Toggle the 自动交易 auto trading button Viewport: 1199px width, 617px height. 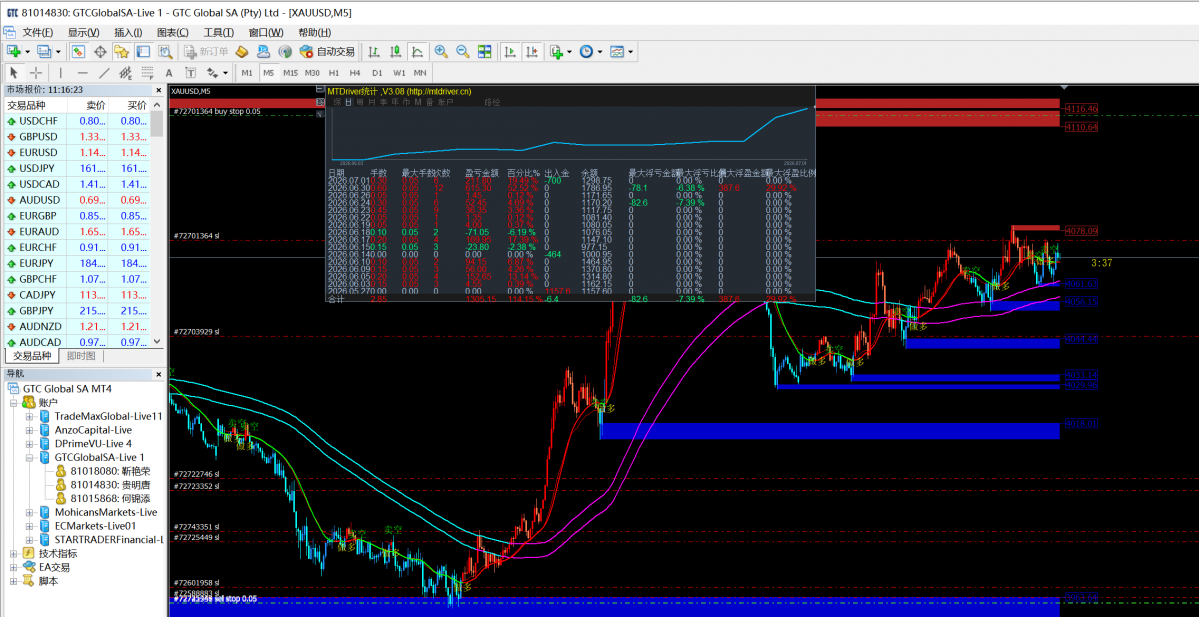click(327, 51)
